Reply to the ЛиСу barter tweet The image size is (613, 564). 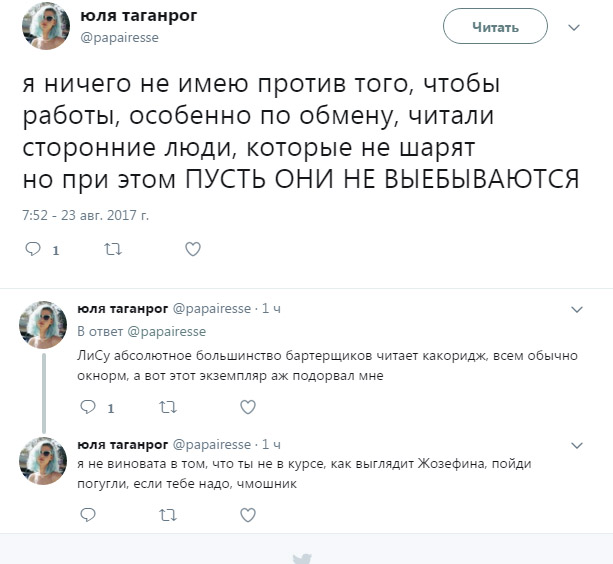click(x=87, y=407)
